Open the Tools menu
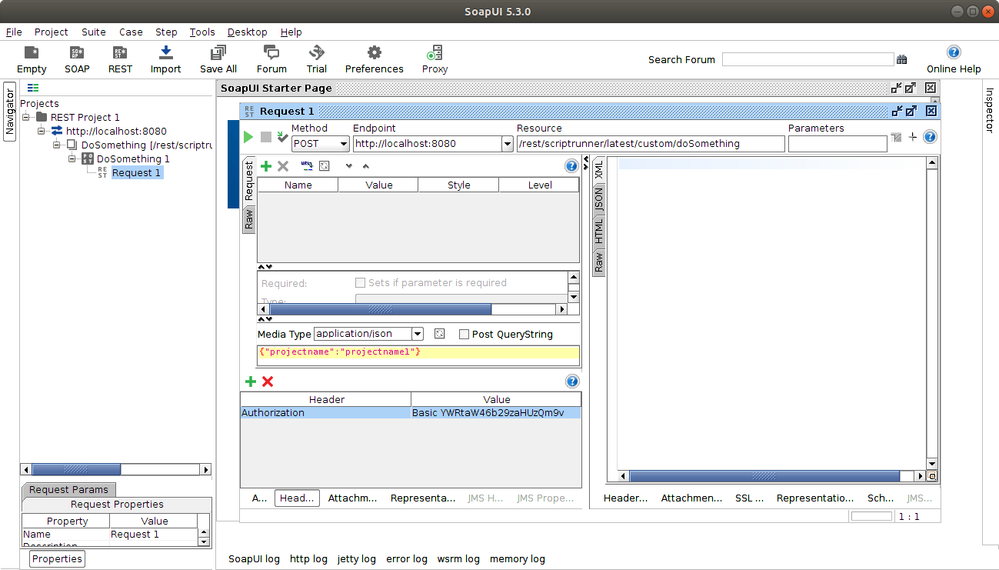999x570 pixels. (202, 32)
